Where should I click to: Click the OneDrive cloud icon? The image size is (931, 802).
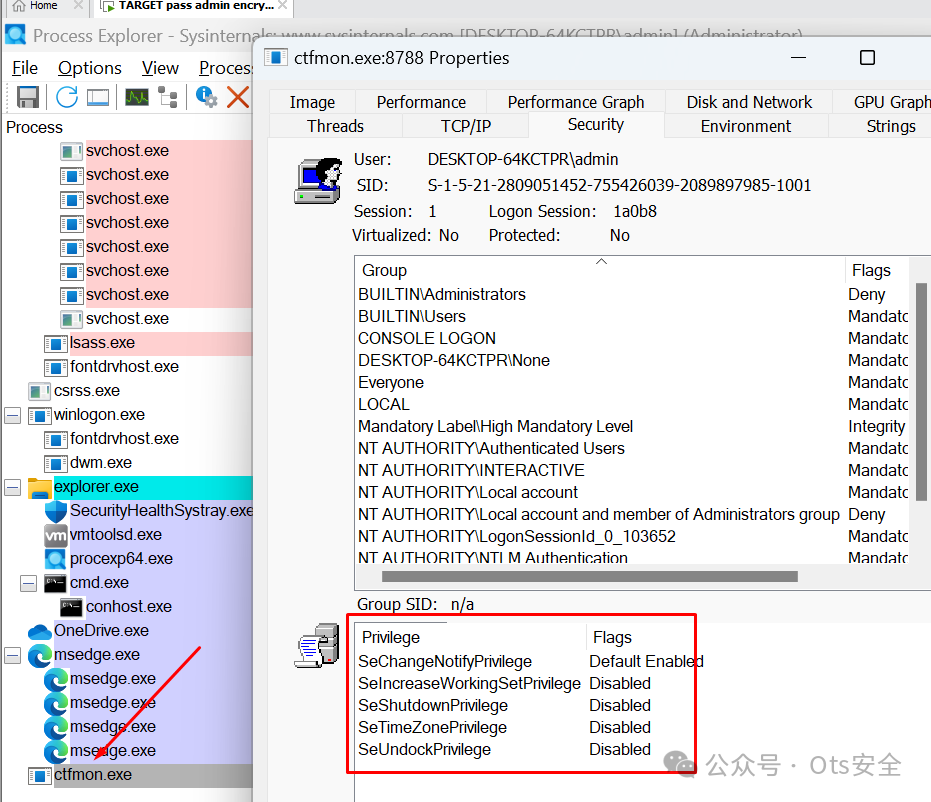[40, 631]
